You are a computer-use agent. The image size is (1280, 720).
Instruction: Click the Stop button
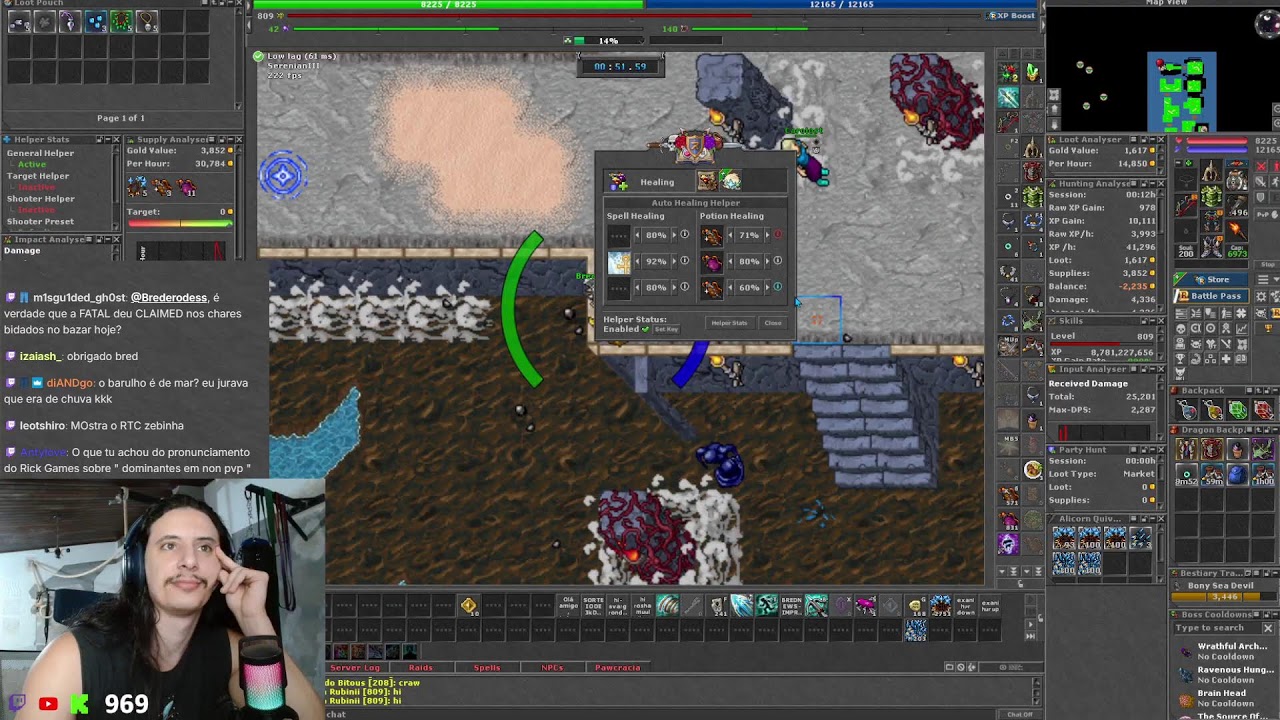point(1268,265)
